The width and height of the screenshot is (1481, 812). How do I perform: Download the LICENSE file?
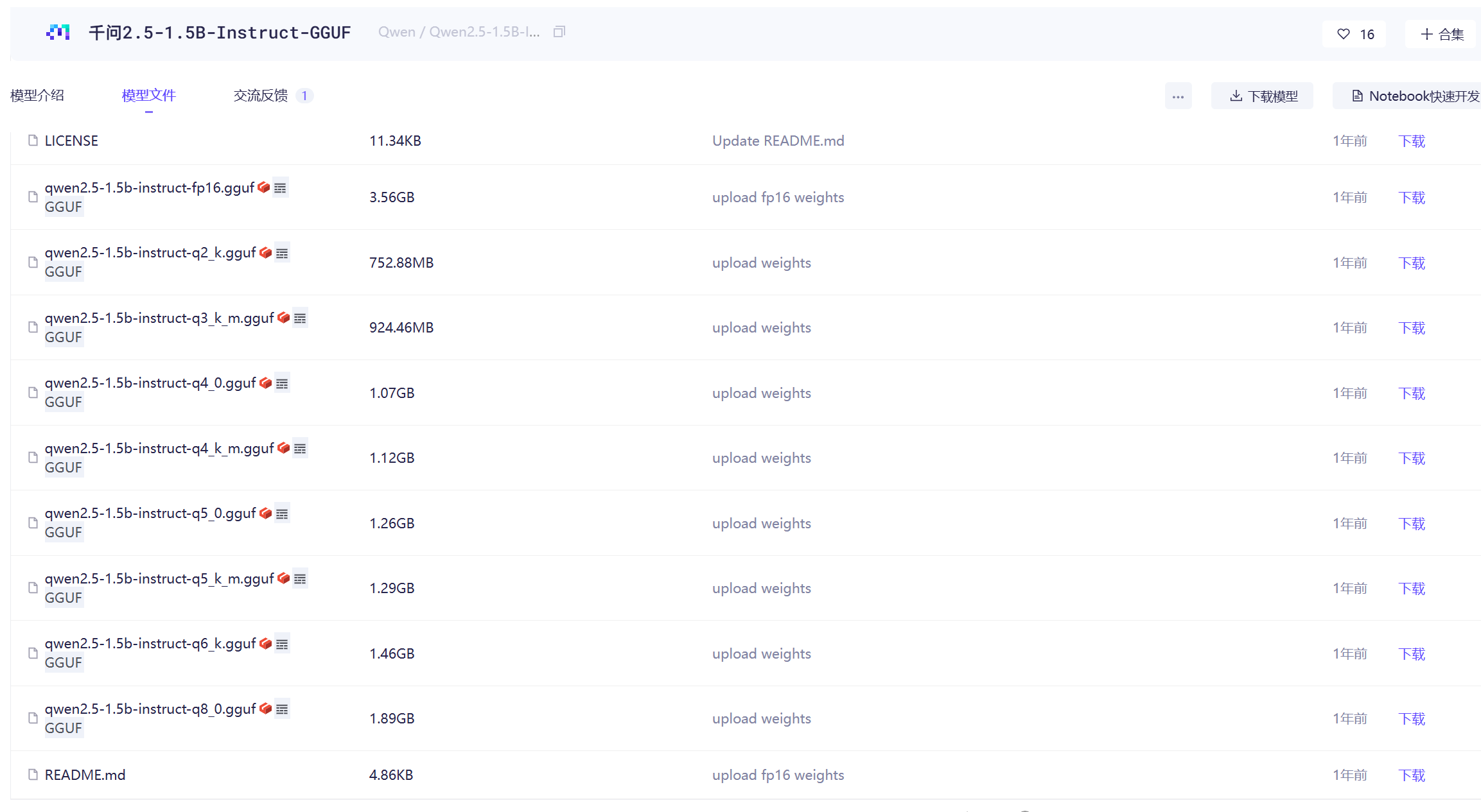pyautogui.click(x=1412, y=141)
